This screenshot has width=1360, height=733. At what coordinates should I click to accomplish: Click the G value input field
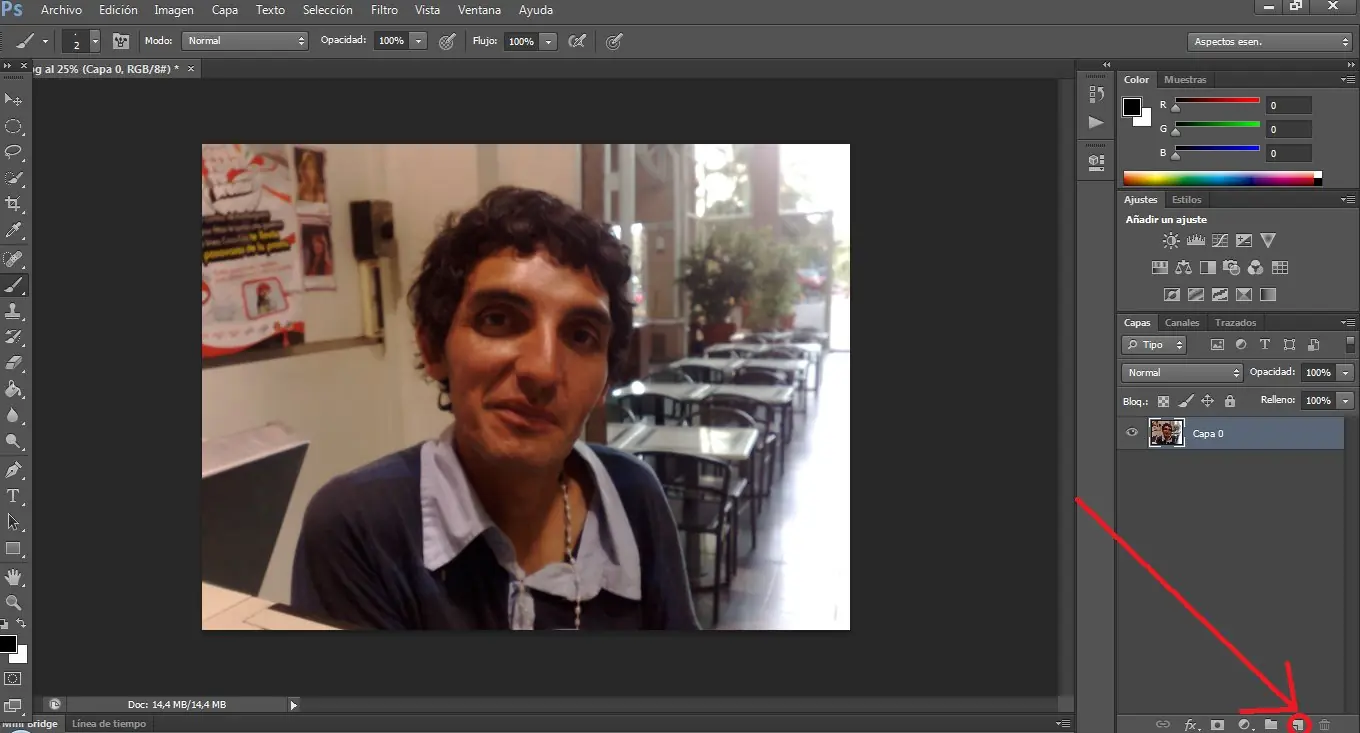click(1288, 129)
